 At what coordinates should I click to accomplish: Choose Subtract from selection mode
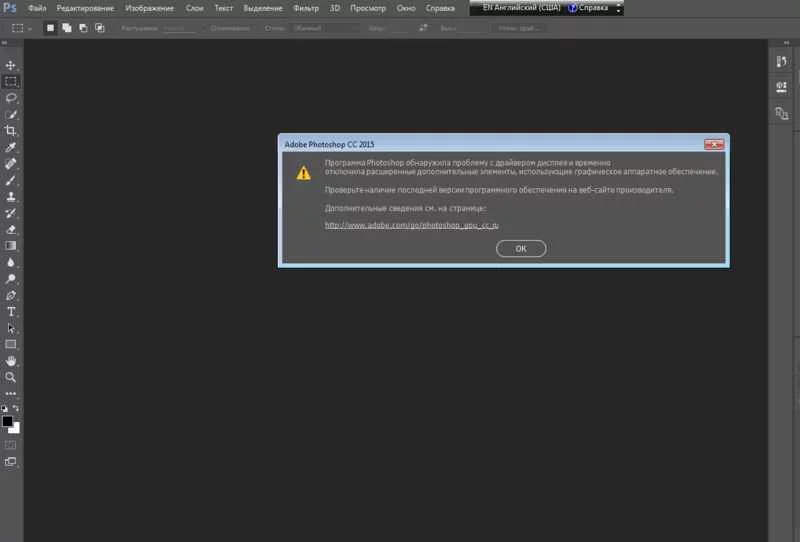83,28
